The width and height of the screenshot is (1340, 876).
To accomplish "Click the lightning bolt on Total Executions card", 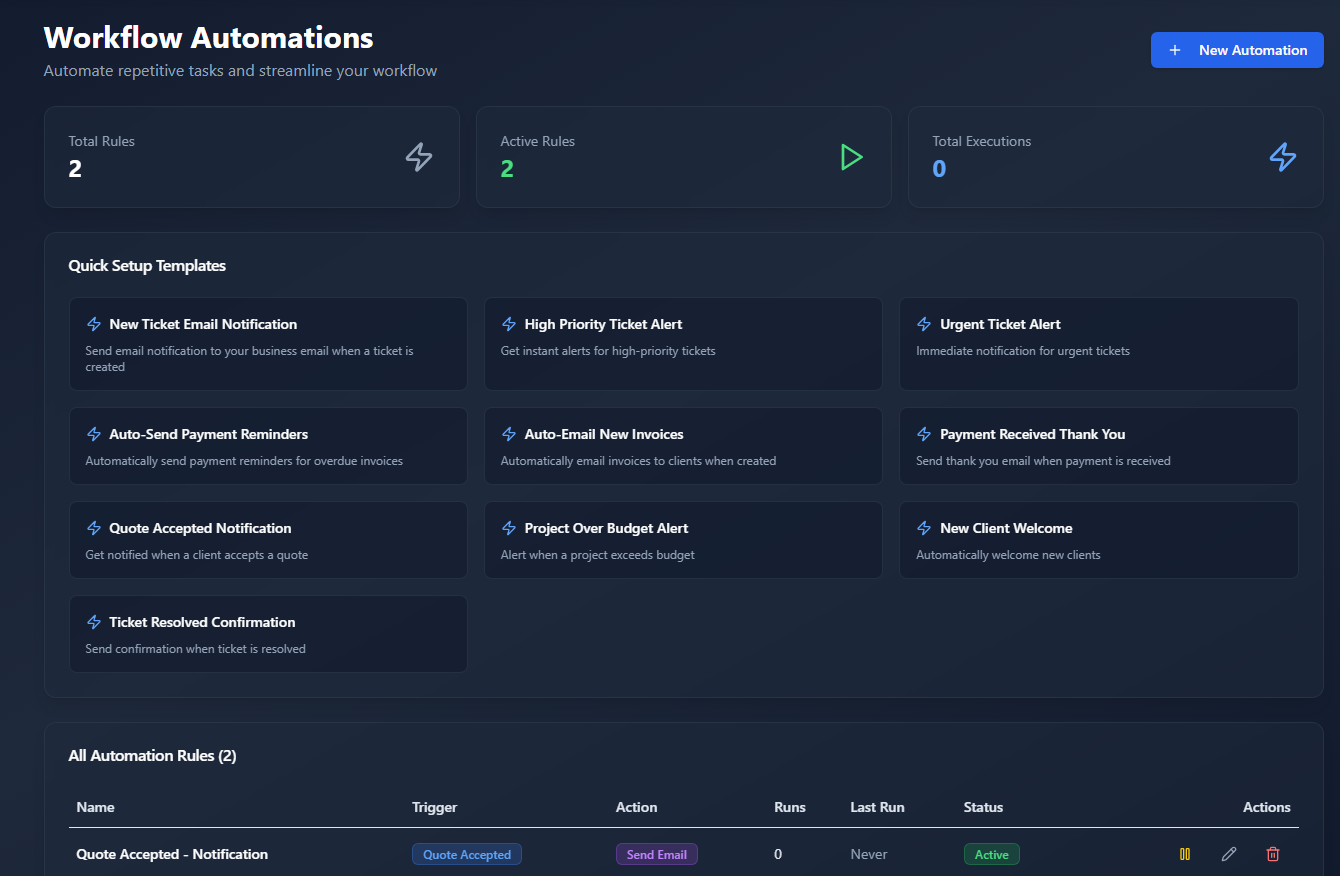I will click(x=1283, y=156).
